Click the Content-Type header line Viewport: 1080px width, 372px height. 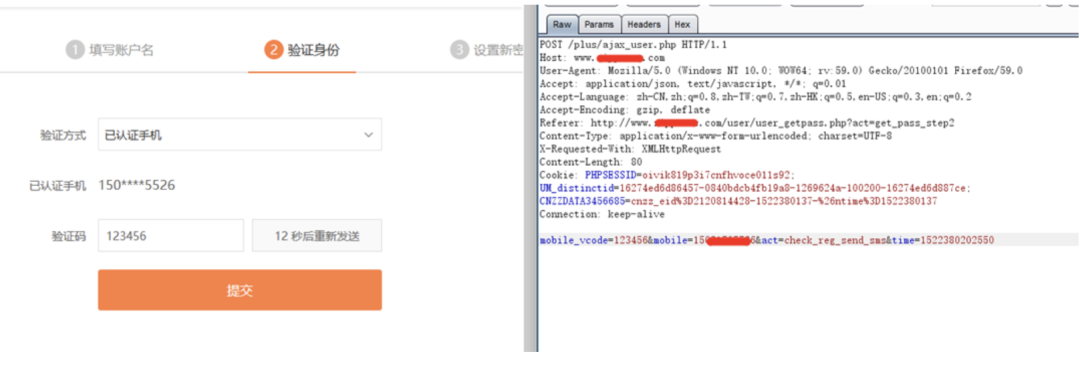coord(716,136)
